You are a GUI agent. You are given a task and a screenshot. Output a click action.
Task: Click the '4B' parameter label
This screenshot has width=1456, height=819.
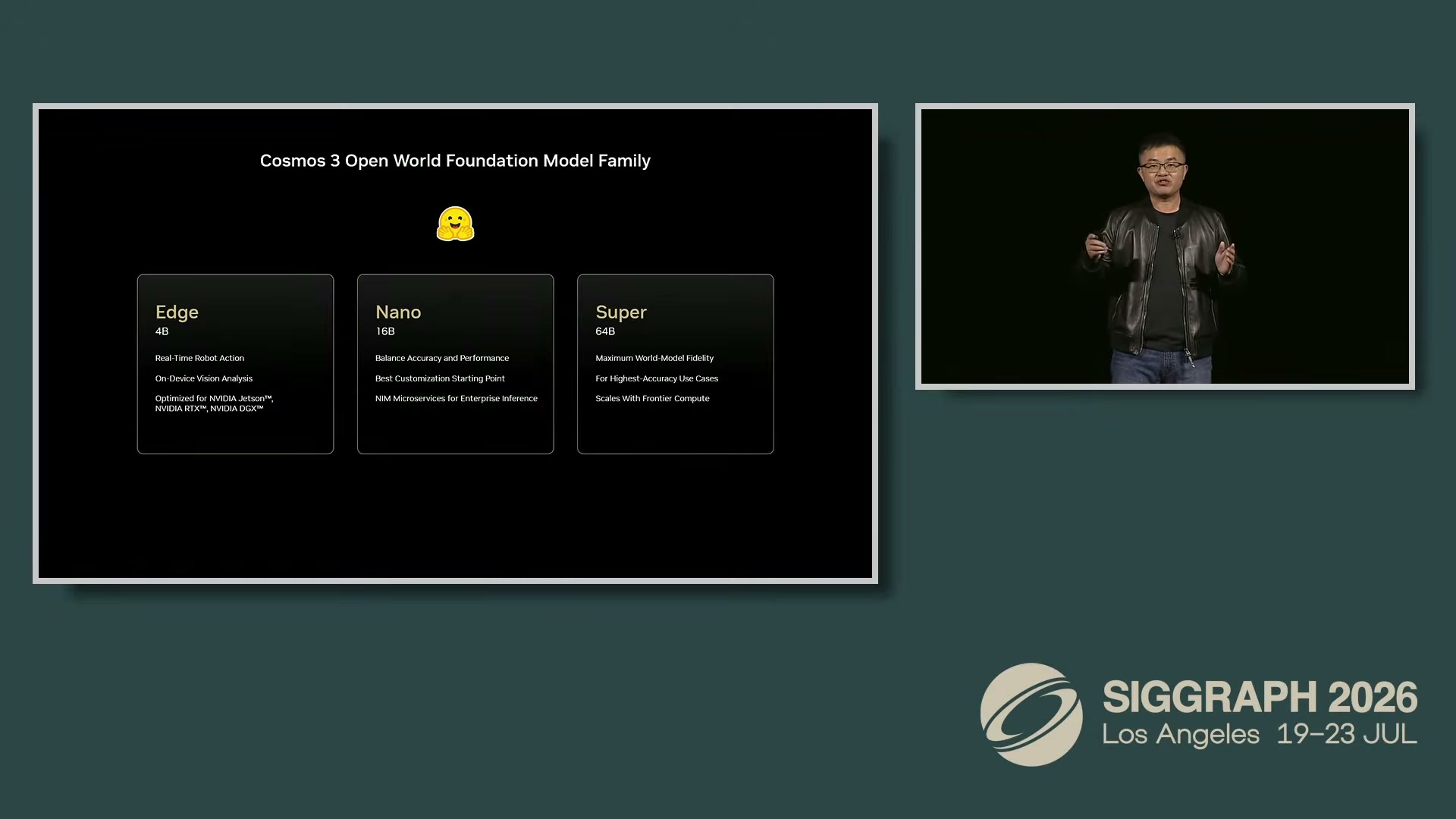[x=162, y=331]
